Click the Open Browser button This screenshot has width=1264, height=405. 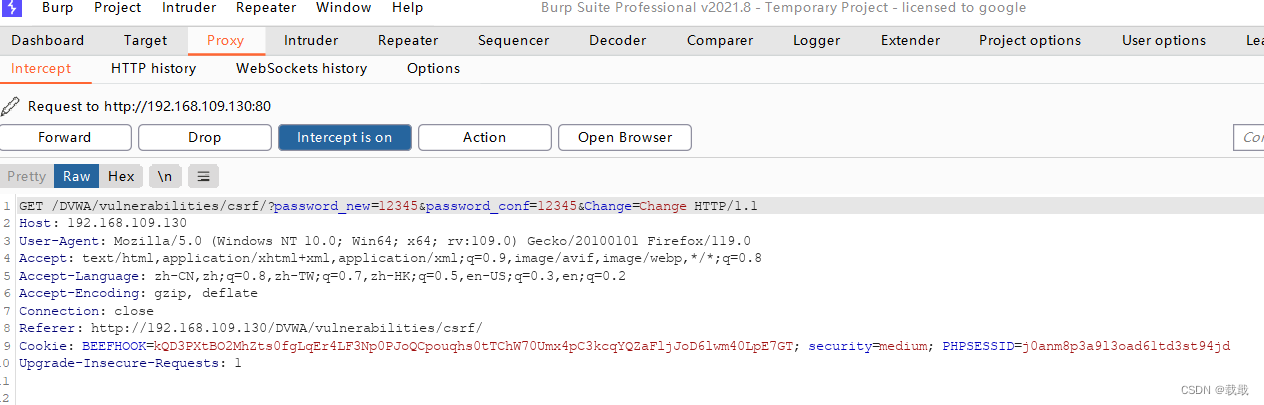[625, 137]
